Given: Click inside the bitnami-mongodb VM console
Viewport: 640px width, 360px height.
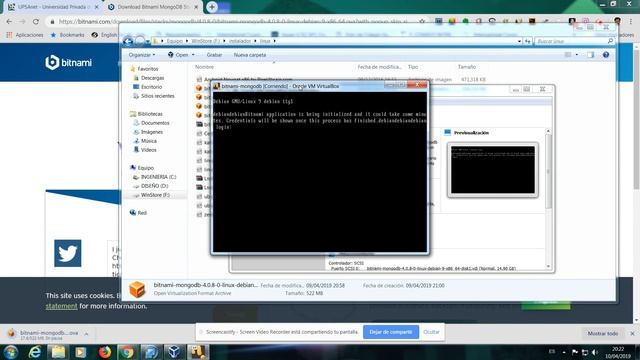Looking at the screenshot, I should click(x=320, y=171).
